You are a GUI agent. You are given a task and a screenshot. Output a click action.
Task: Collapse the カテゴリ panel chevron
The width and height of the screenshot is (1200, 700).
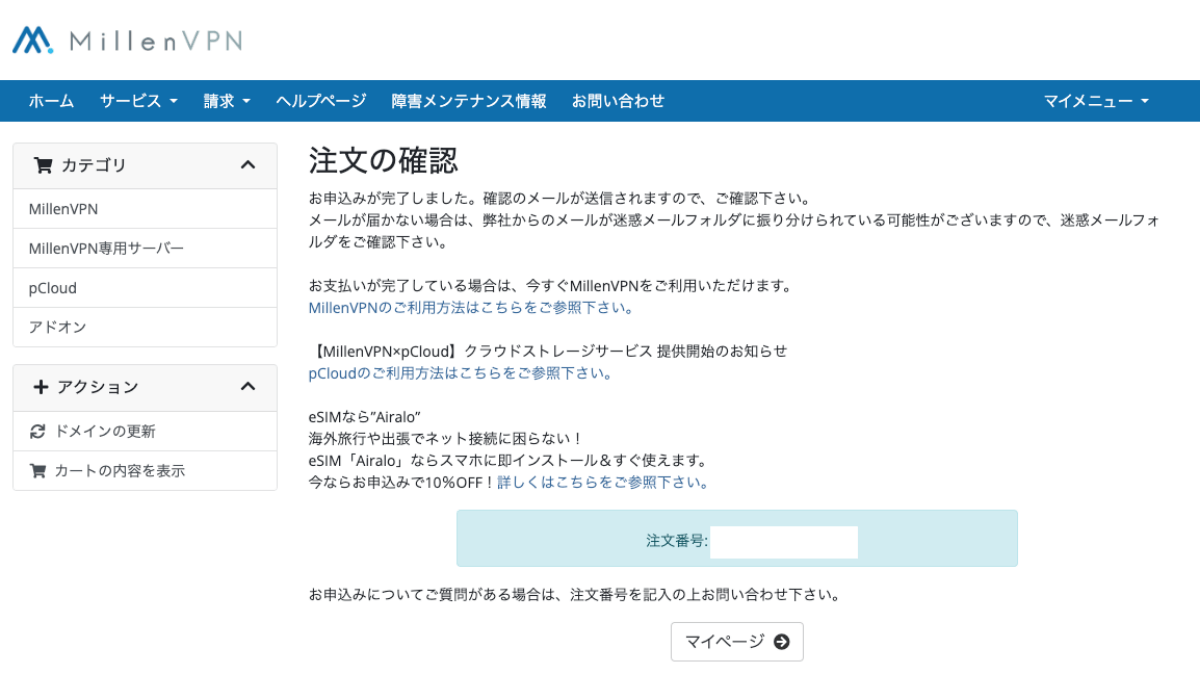249,165
